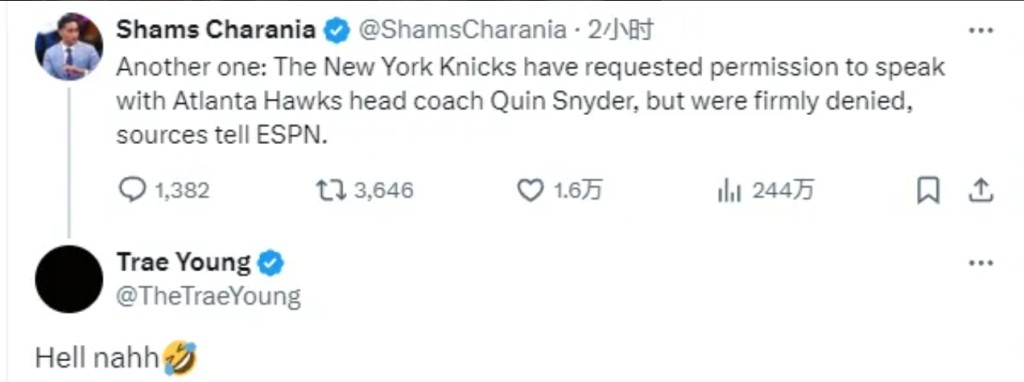Screen dimensions: 1024x382
Task: Click the "Hell nahh" reply text
Action: [97, 358]
